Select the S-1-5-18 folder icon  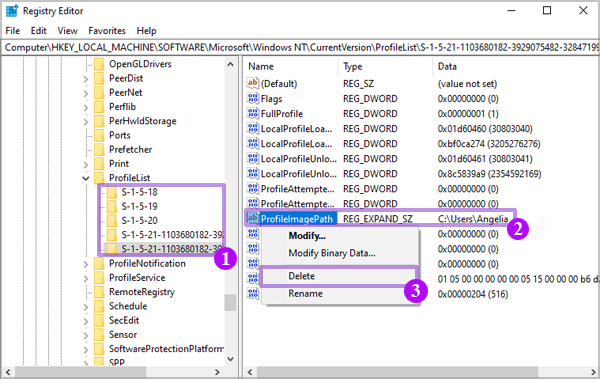point(111,192)
